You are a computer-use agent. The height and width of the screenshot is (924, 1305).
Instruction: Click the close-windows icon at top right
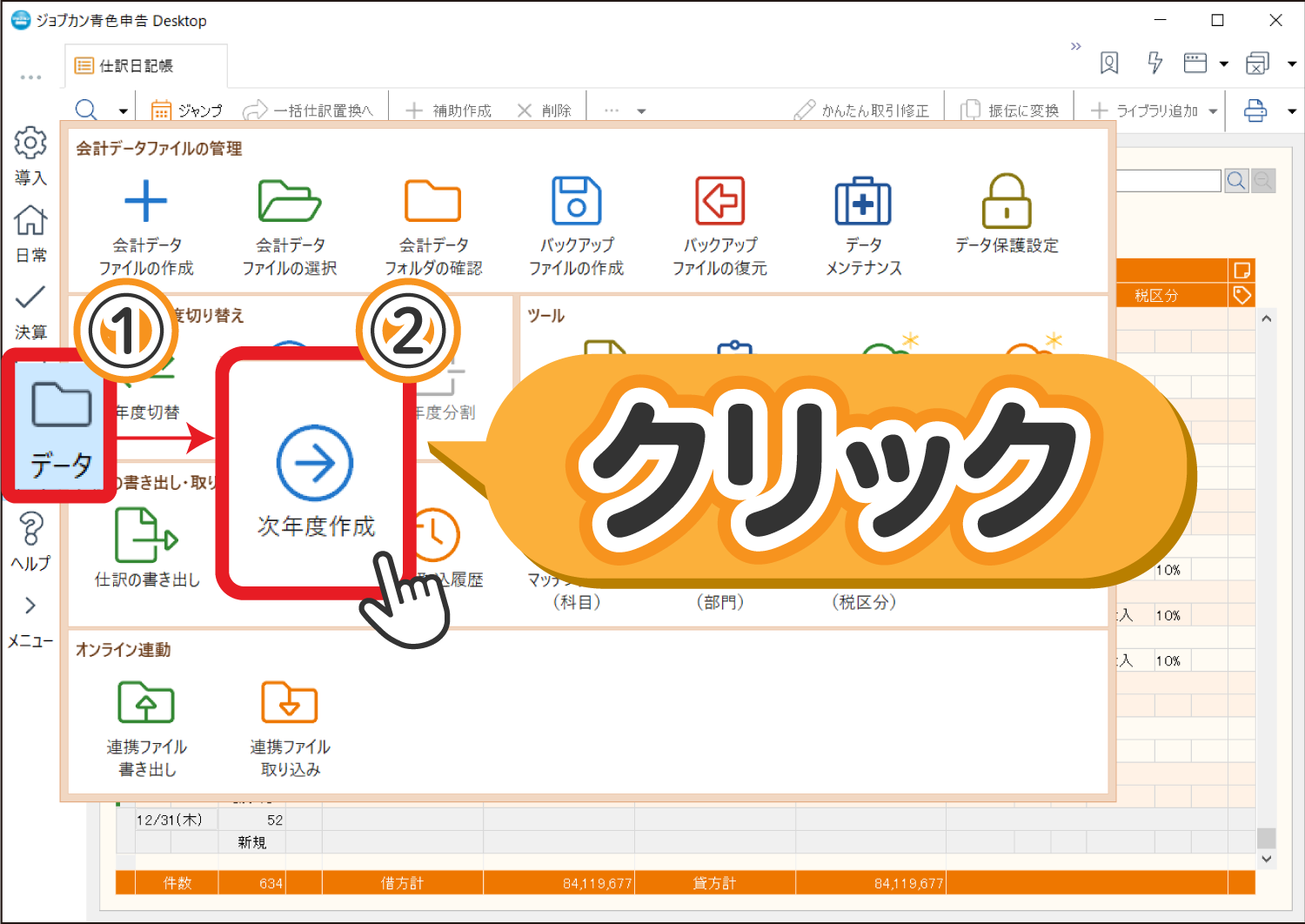1258,63
